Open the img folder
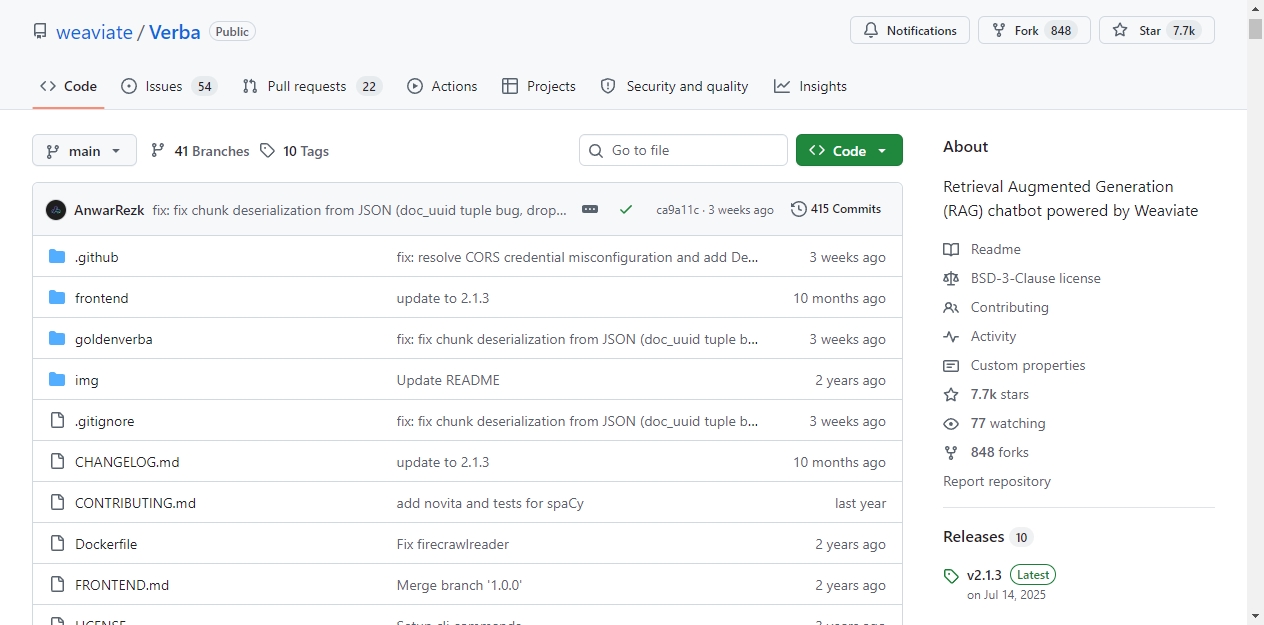 point(87,380)
